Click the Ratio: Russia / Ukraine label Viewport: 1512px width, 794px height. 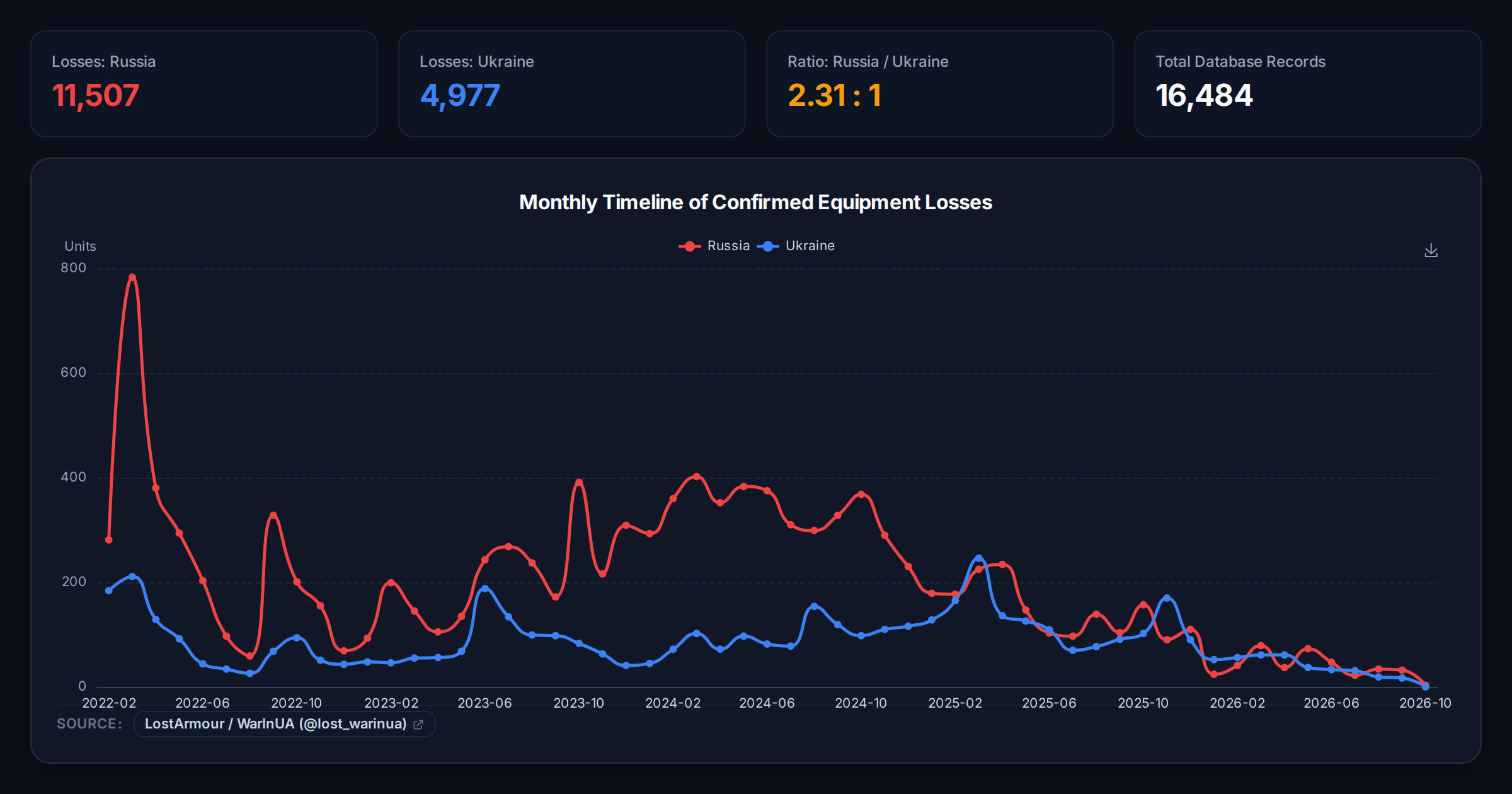pyautogui.click(x=868, y=62)
